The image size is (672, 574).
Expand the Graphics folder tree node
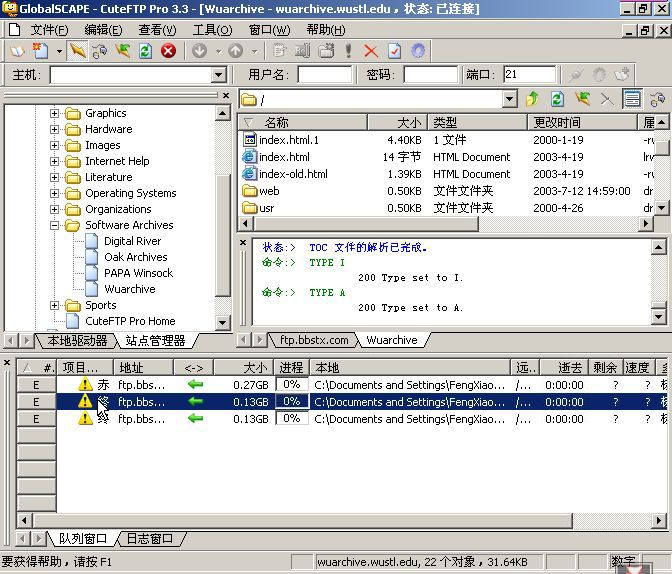tap(55, 113)
